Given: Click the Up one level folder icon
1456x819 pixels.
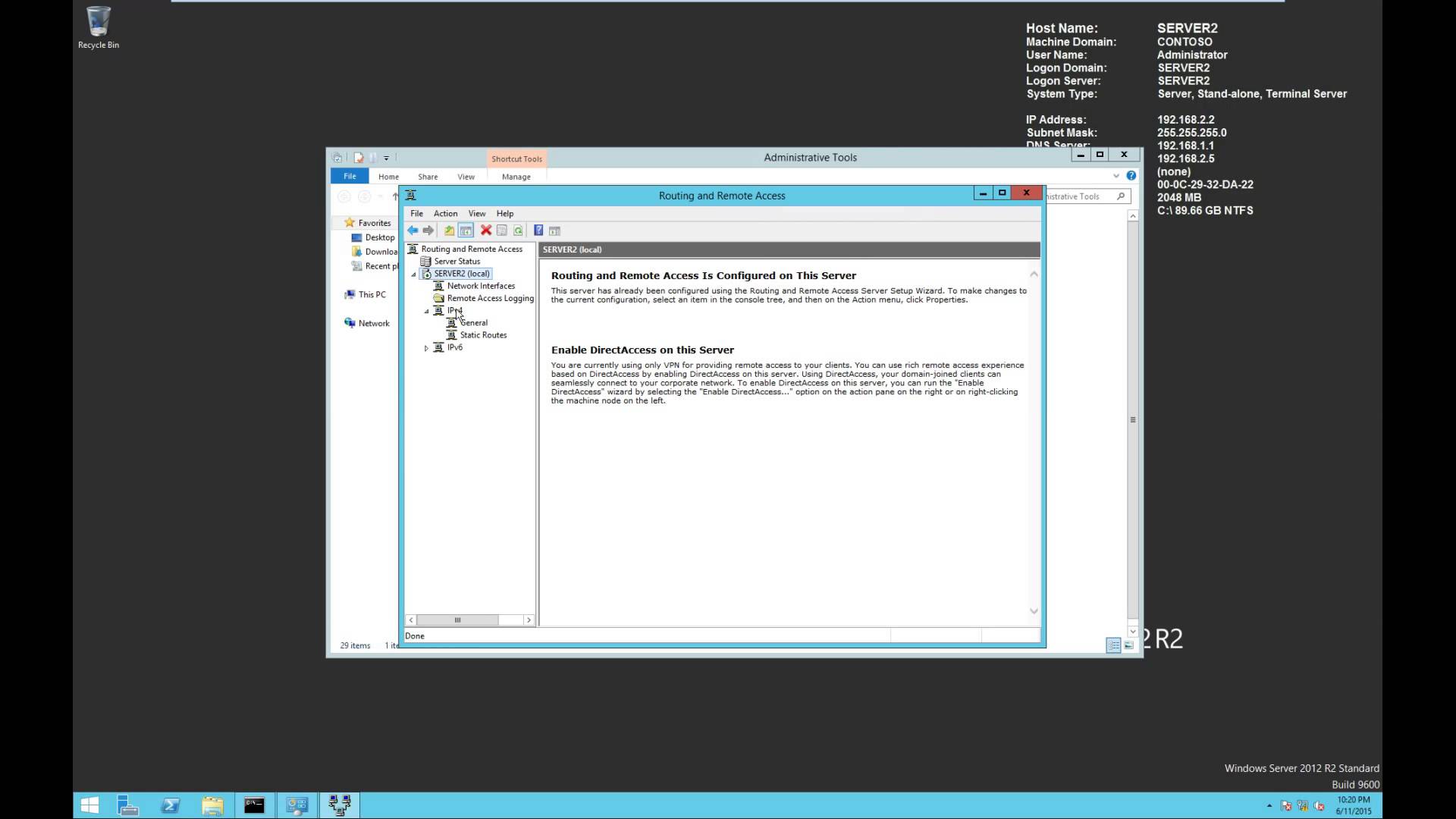Looking at the screenshot, I should pos(449,231).
